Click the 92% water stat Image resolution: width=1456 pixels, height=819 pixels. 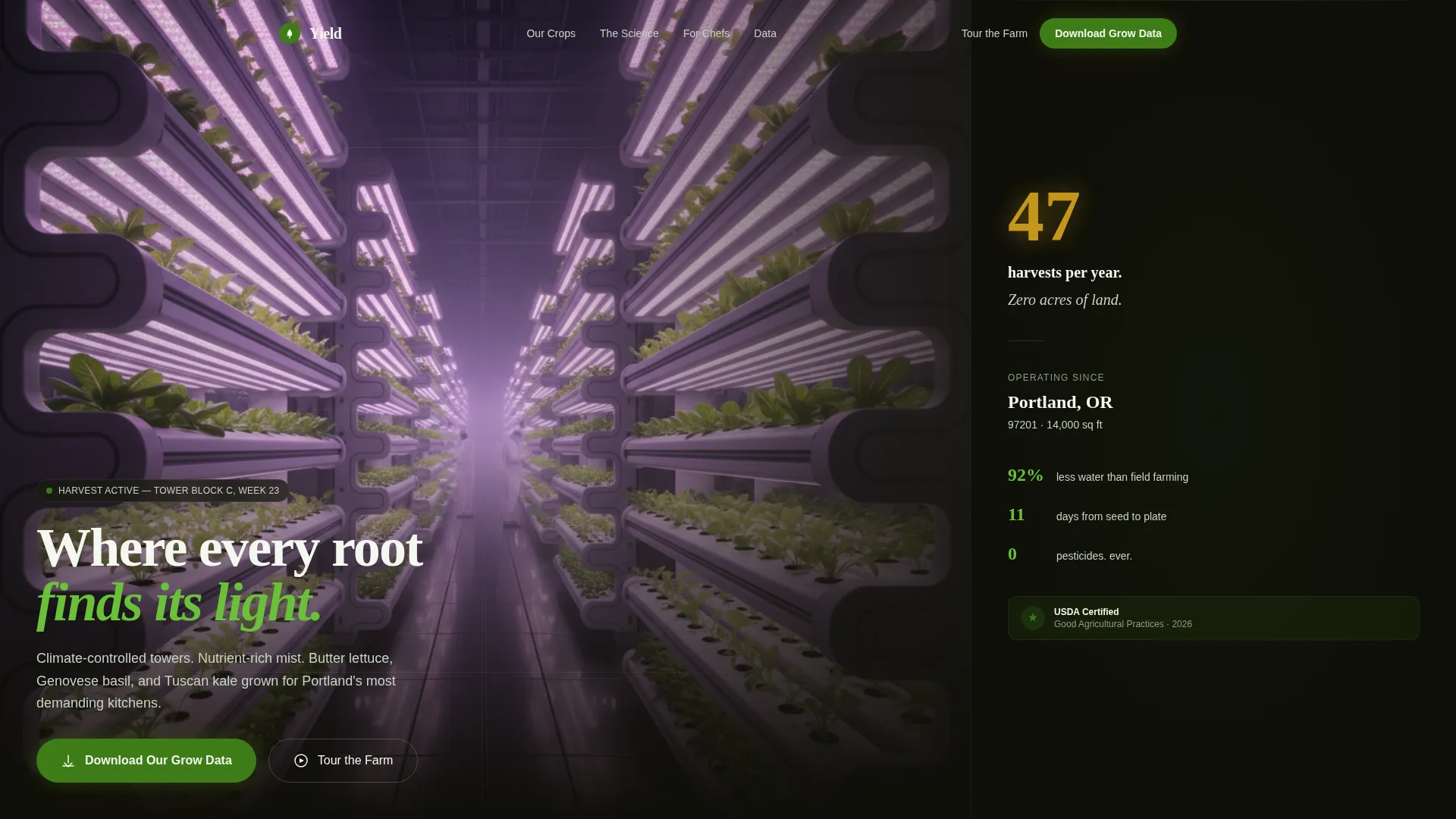[1025, 475]
